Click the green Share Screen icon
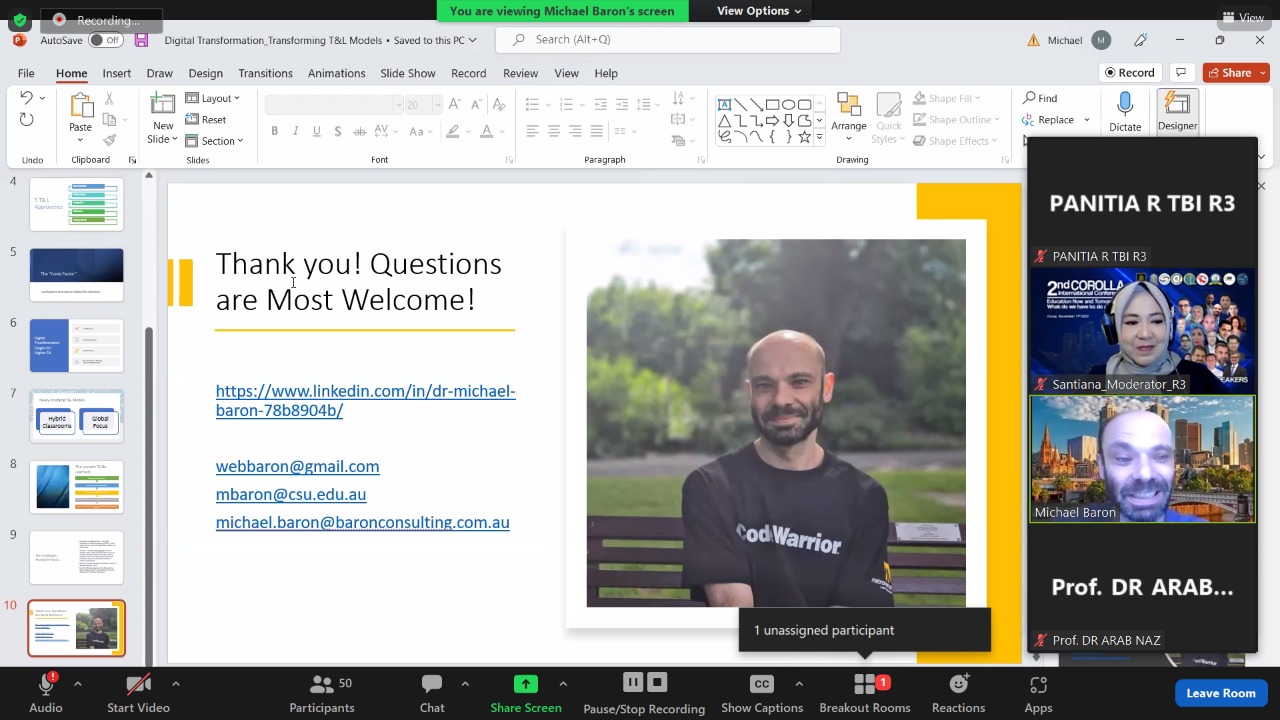This screenshot has height=720, width=1280. point(525,685)
